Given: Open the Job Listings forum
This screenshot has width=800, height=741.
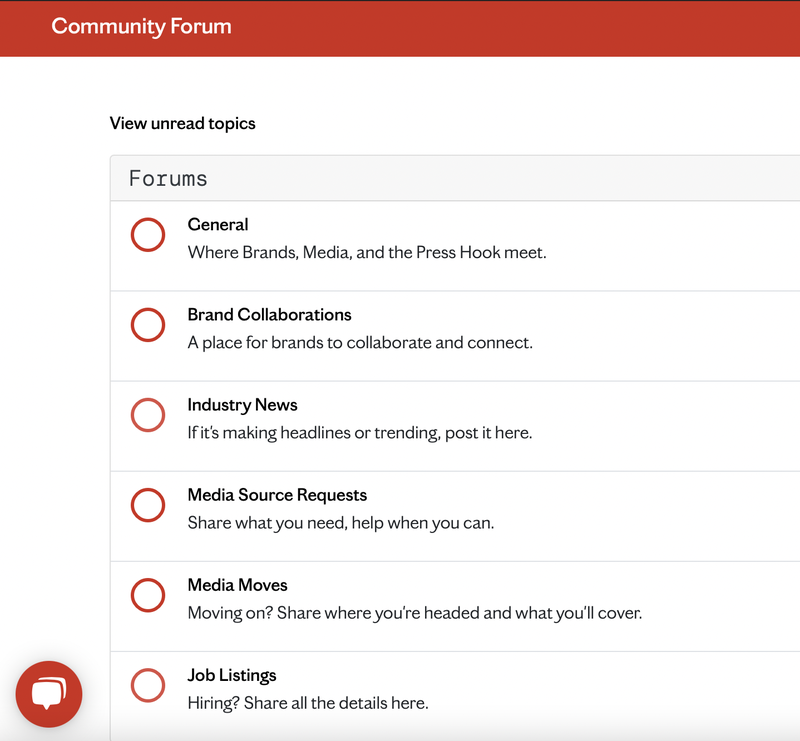Looking at the screenshot, I should pos(232,676).
